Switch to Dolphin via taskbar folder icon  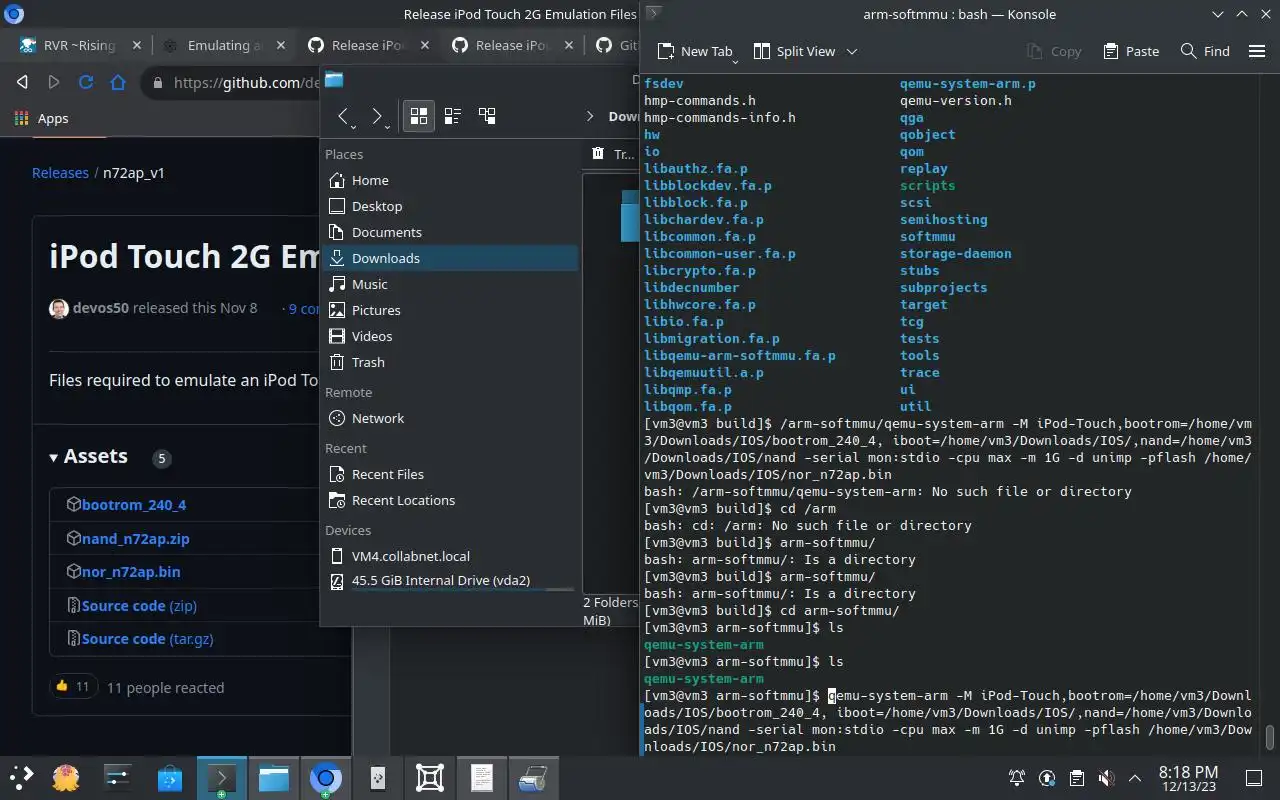point(273,777)
